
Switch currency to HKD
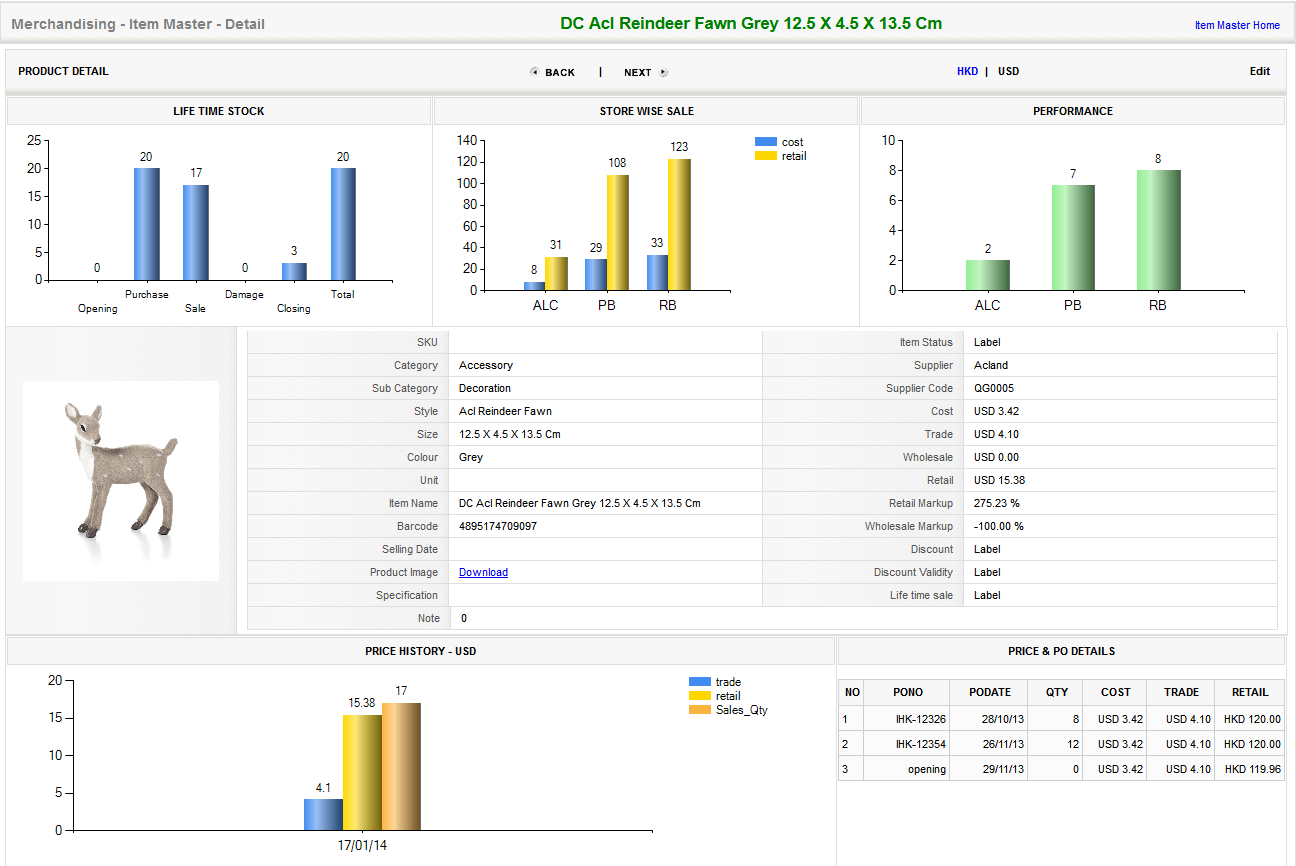click(967, 71)
